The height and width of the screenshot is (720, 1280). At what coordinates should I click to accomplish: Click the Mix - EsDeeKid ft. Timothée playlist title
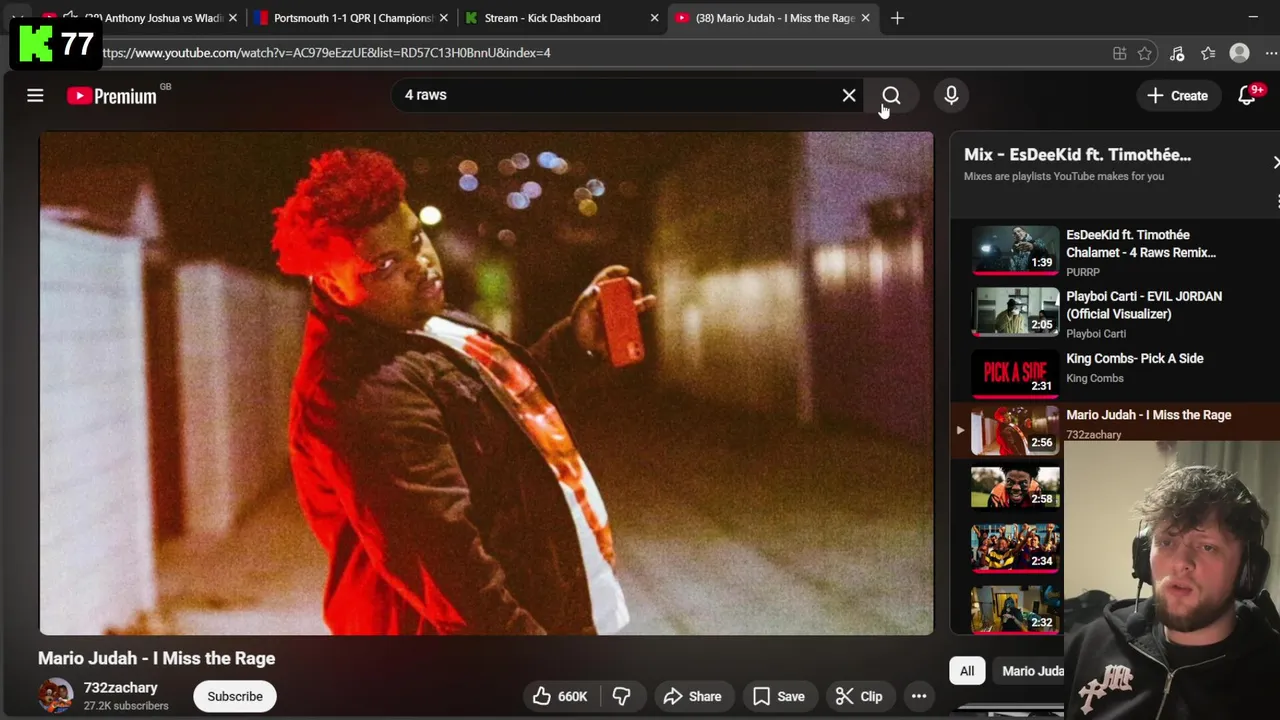1077,155
